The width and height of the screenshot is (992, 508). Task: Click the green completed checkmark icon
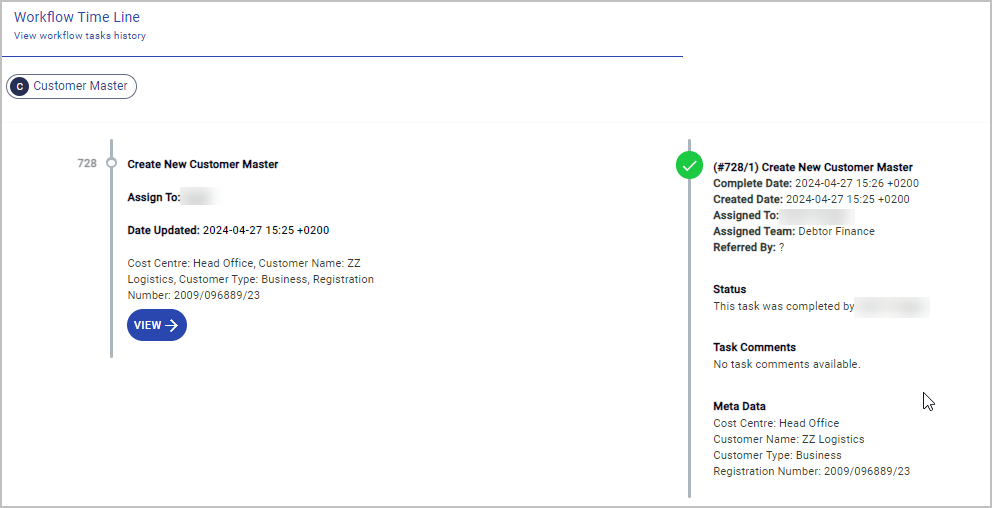click(x=689, y=165)
